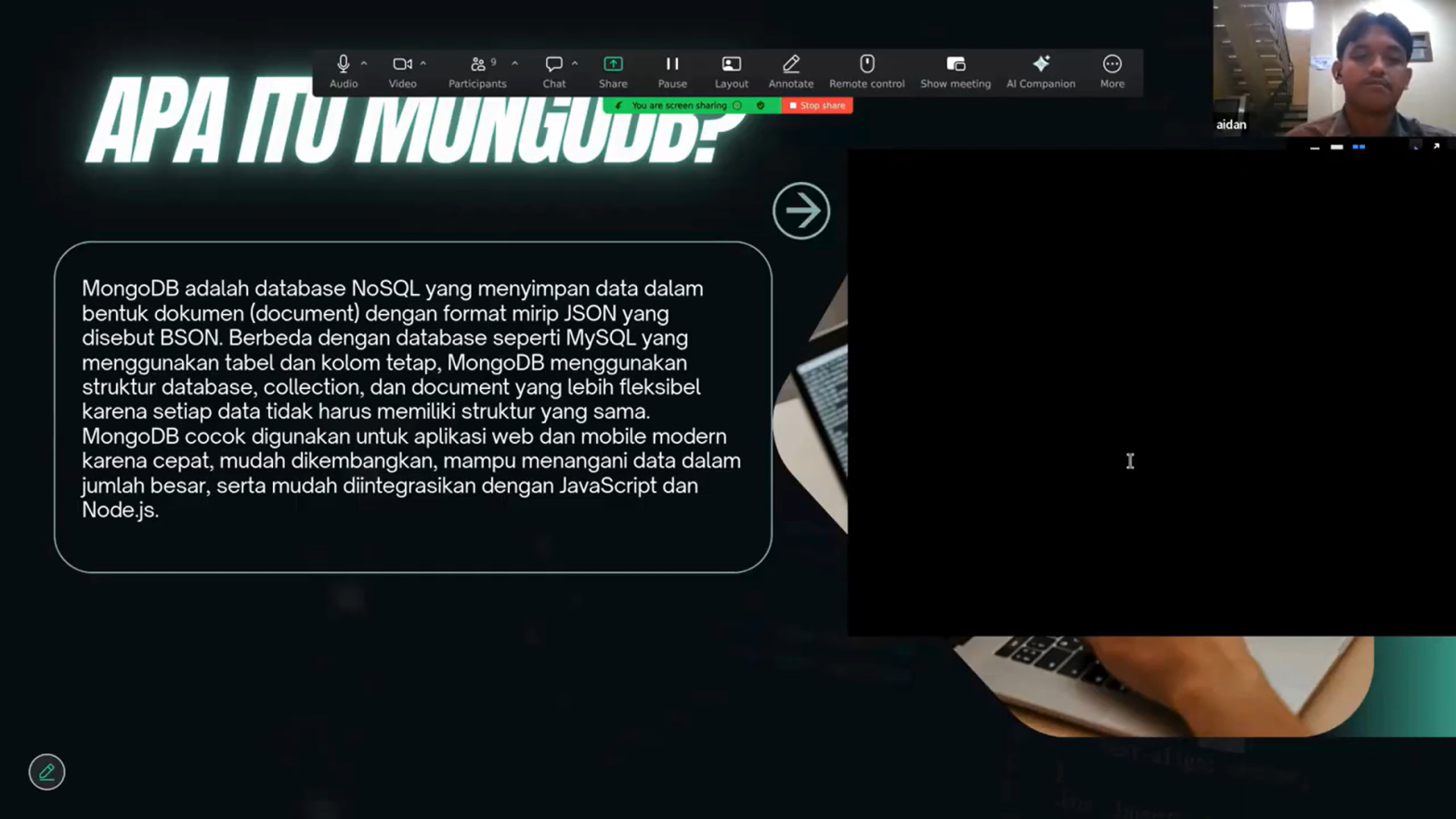Screen dimensions: 1456x819
Task: Open the AI Companion
Action: click(1041, 65)
